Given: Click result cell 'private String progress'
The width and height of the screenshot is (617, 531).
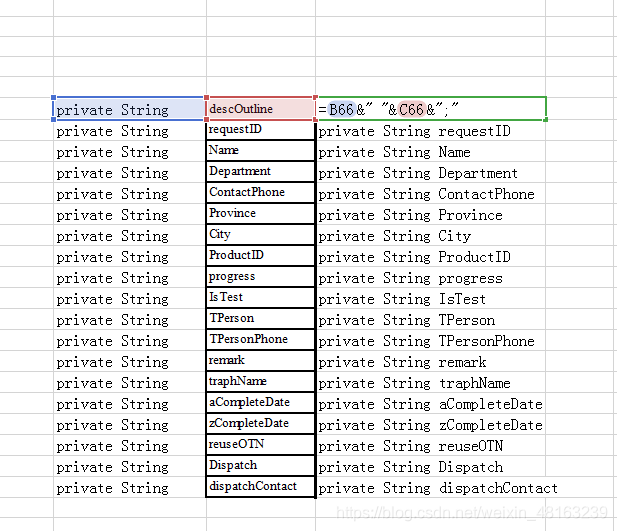Looking at the screenshot, I should click(430, 278).
